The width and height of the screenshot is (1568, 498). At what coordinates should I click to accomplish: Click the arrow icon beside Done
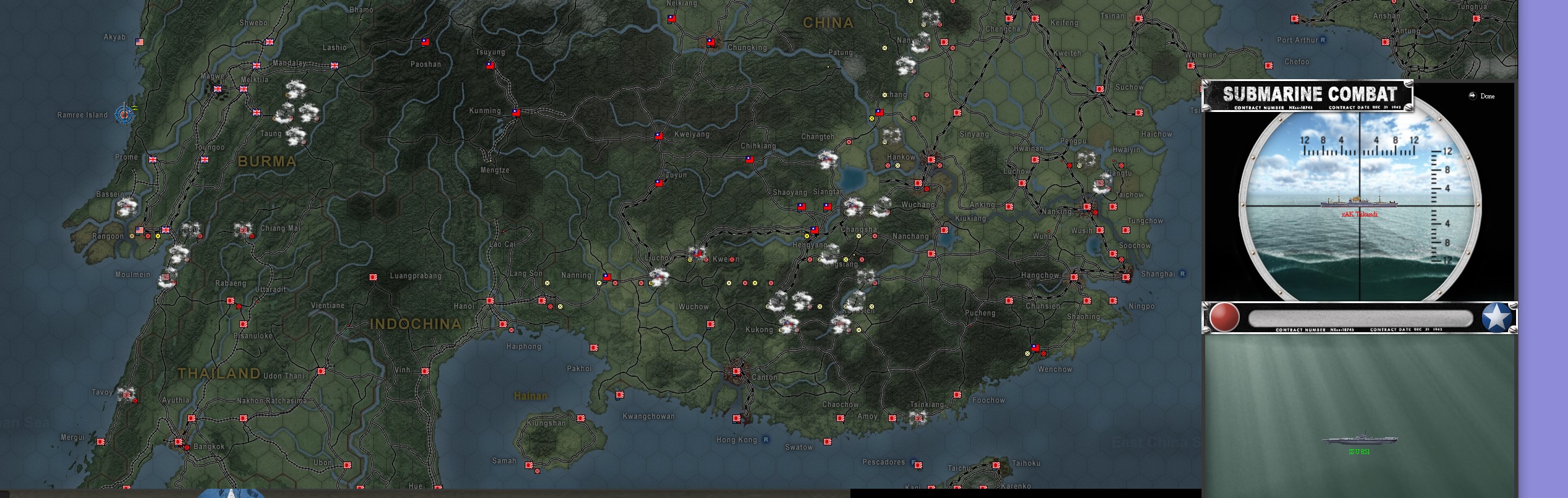pos(1472,95)
